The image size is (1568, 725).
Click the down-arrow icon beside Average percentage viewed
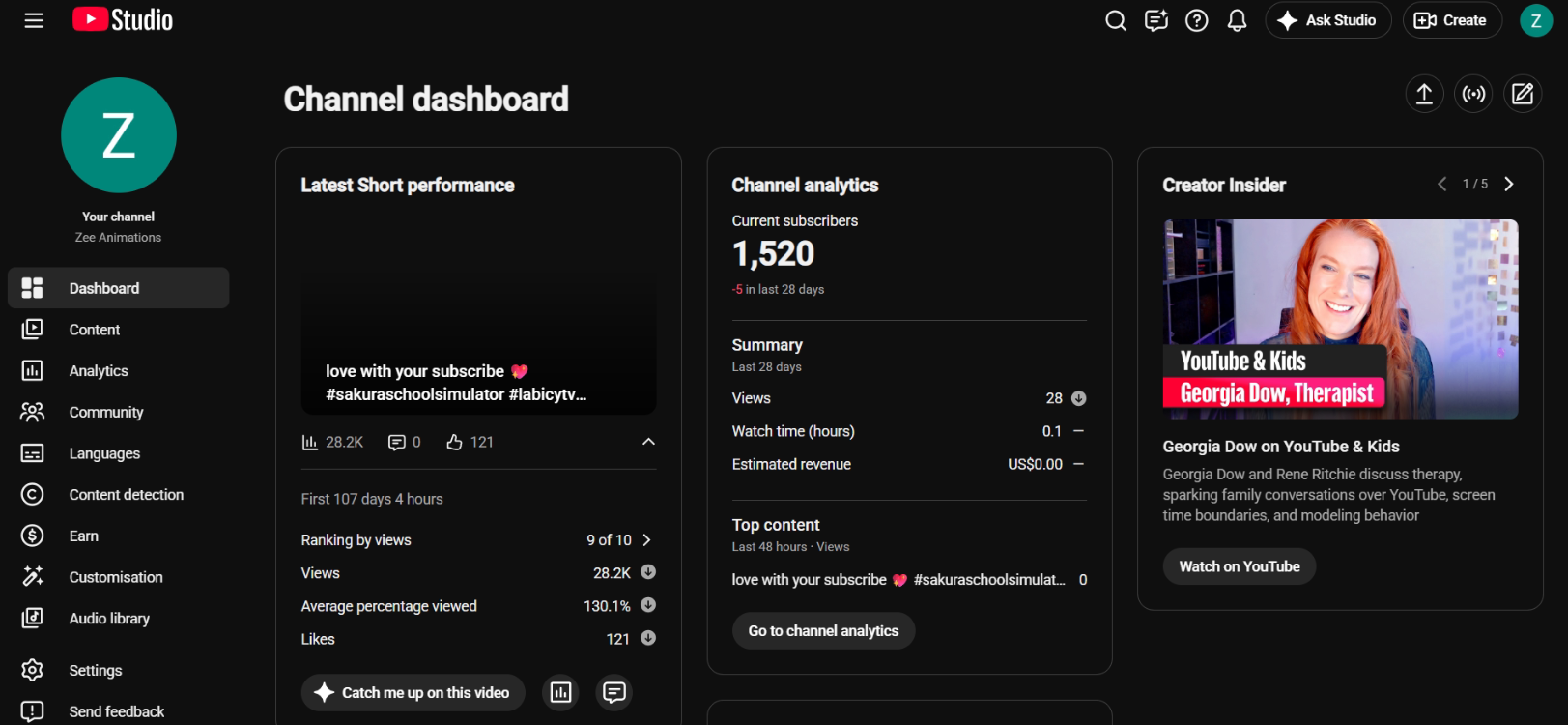(x=648, y=605)
